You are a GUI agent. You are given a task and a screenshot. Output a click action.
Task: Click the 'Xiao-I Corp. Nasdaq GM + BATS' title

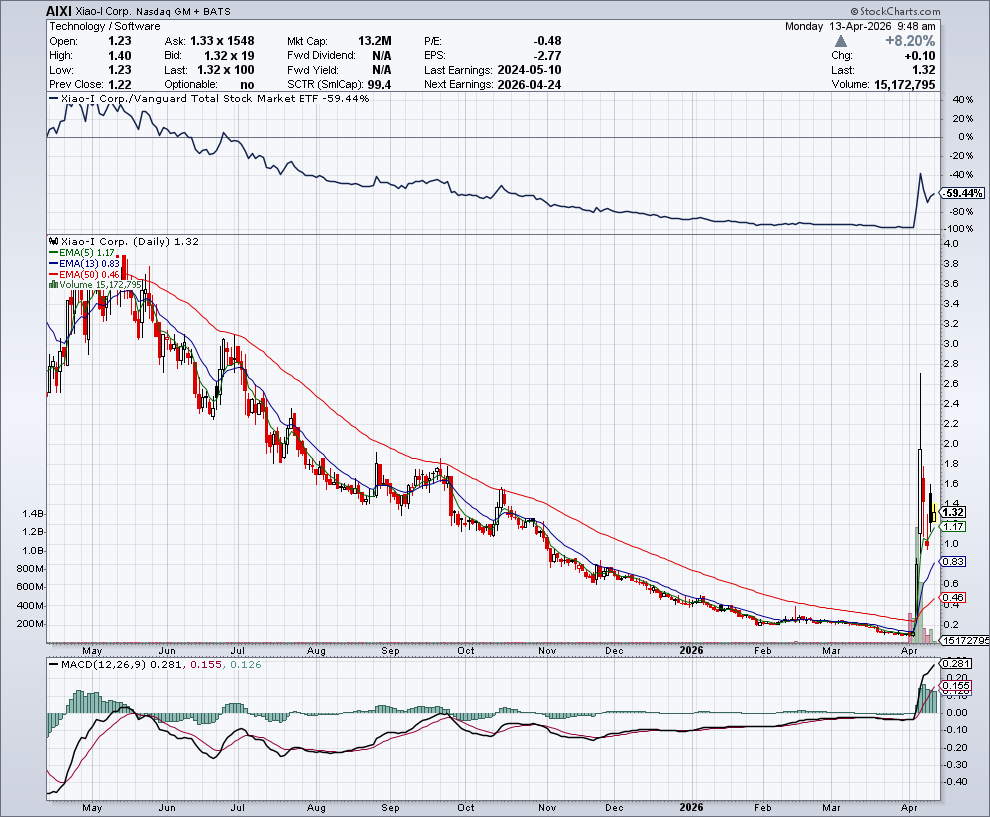click(x=153, y=11)
